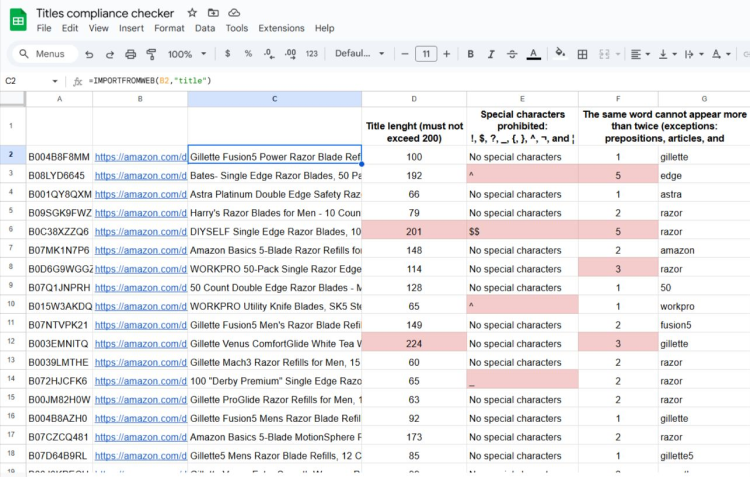Open the Format menu
The height and width of the screenshot is (477, 750).
[169, 28]
